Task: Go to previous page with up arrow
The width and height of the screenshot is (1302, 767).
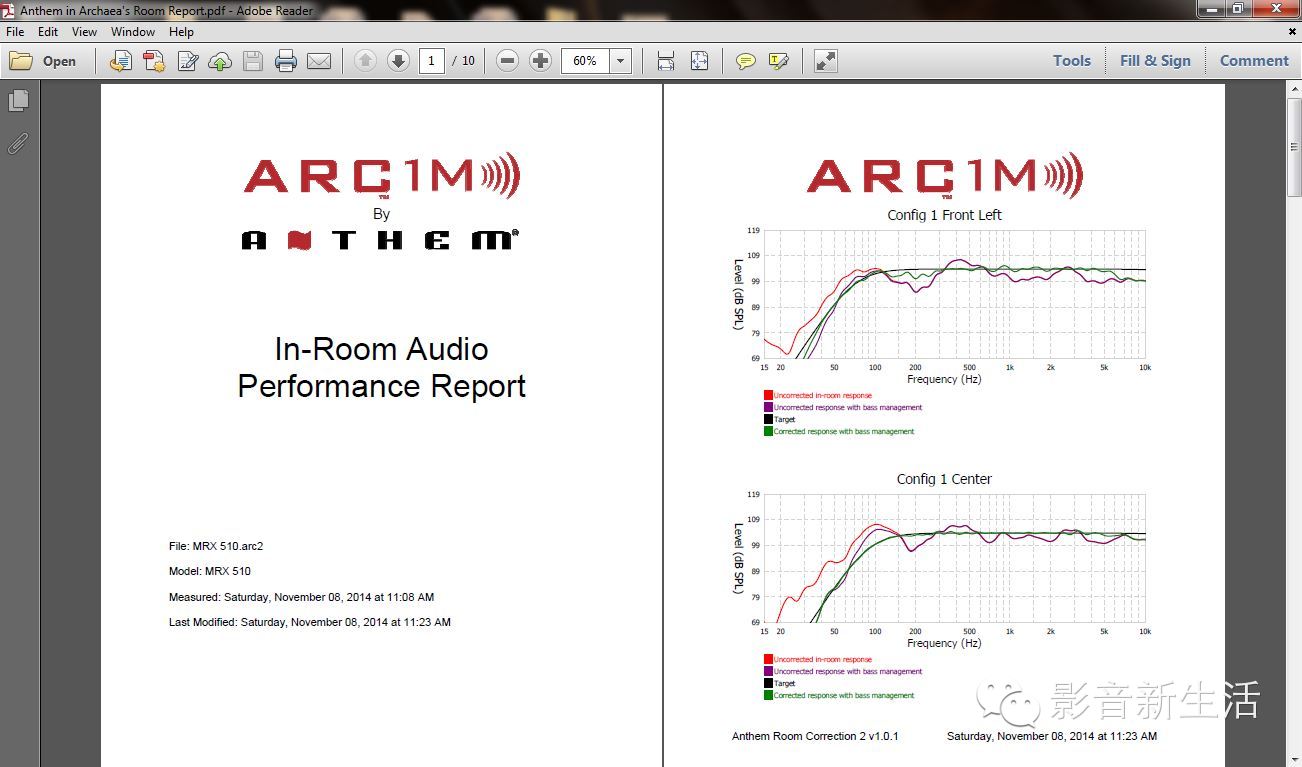Action: pos(365,61)
